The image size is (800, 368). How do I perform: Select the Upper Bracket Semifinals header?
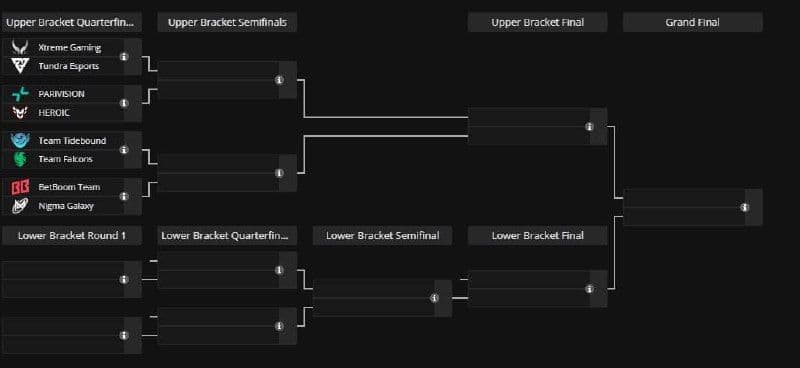tap(227, 22)
